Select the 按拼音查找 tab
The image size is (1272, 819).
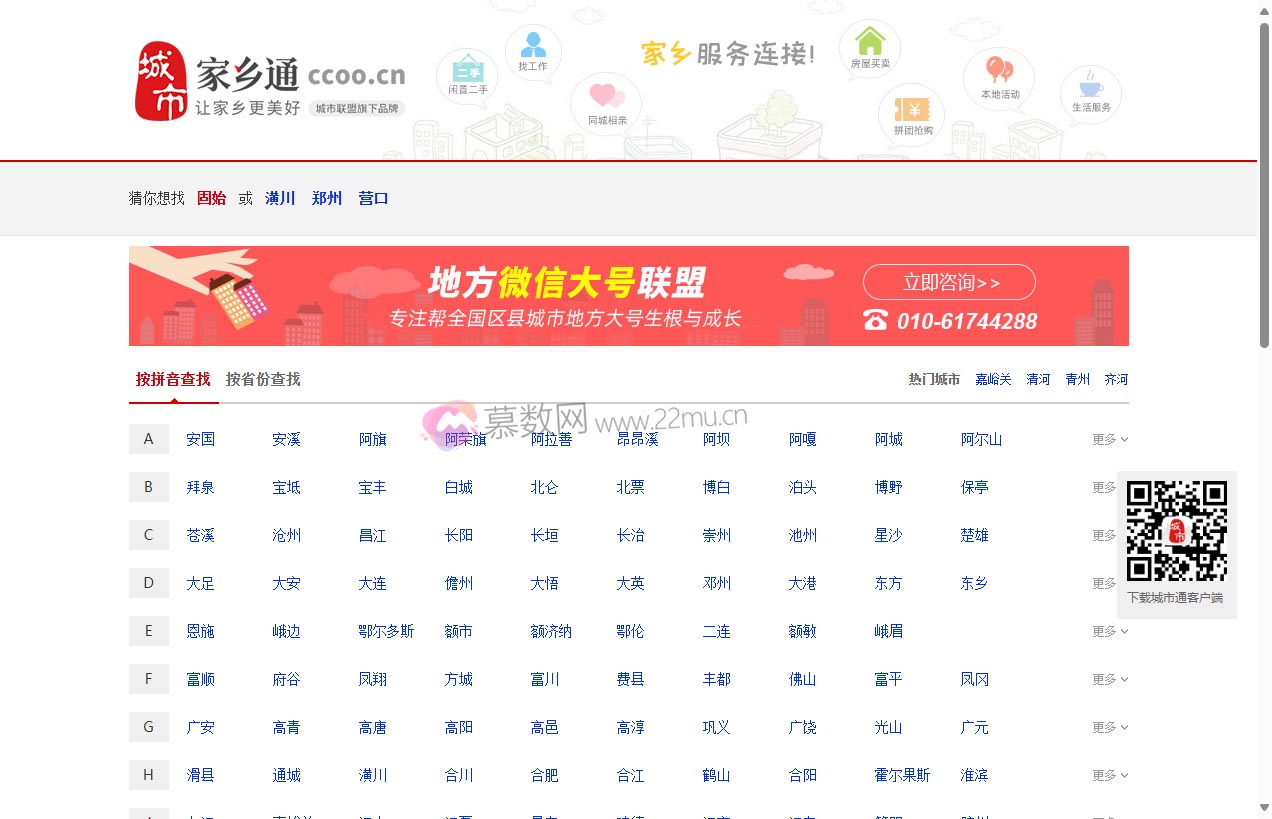click(173, 380)
